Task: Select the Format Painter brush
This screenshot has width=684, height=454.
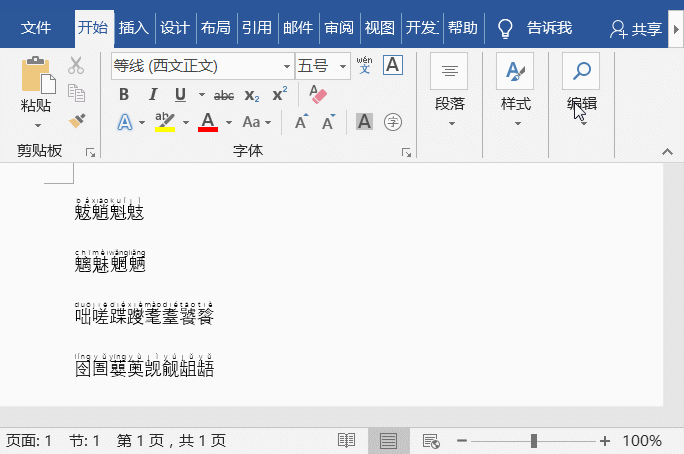Action: coord(77,121)
